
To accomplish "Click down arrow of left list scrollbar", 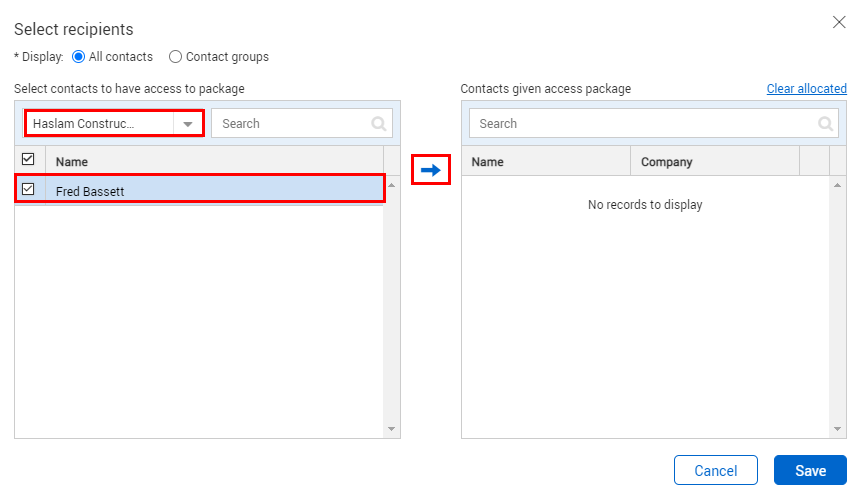I will click(391, 429).
